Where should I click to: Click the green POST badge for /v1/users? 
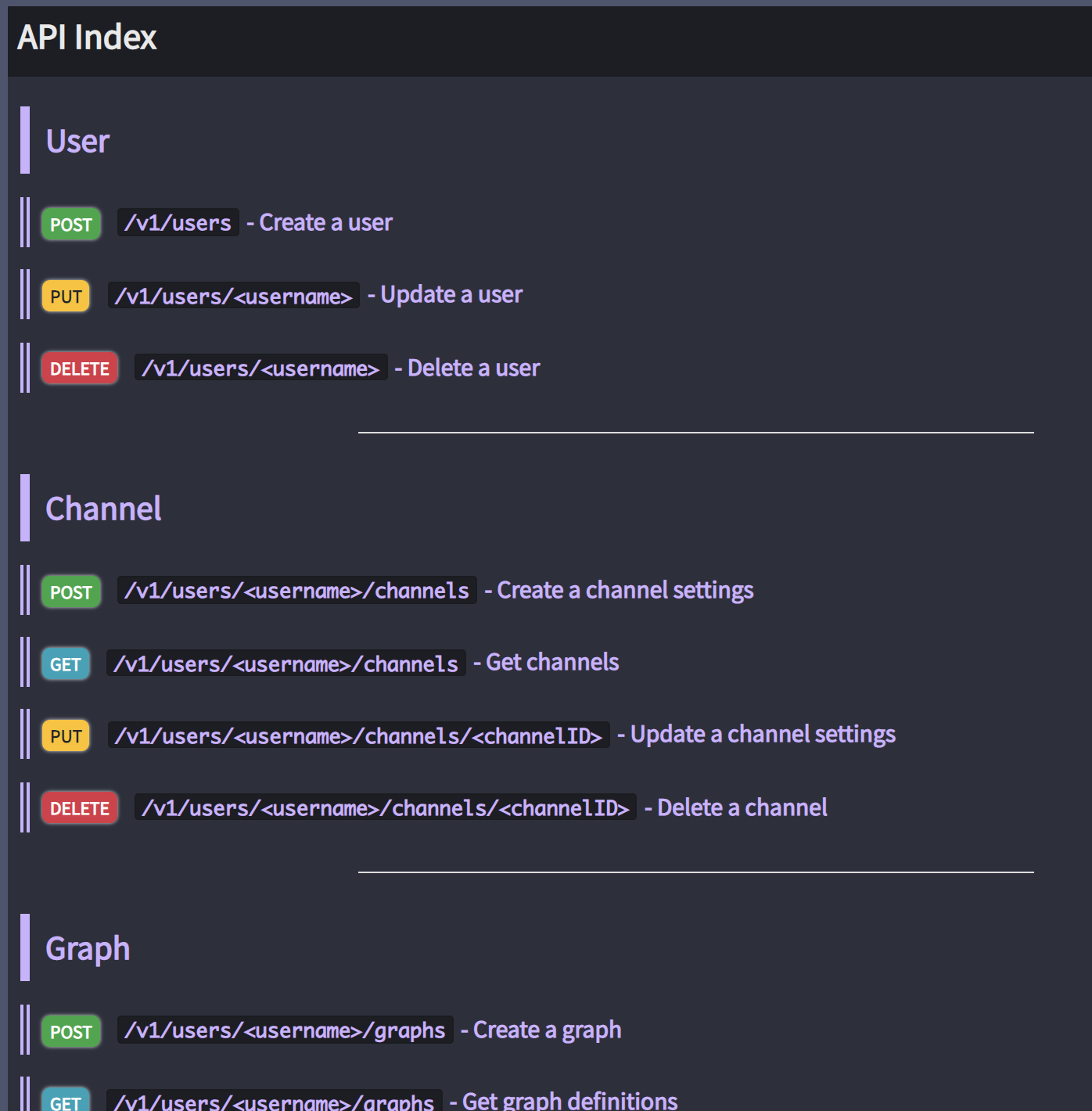pyautogui.click(x=71, y=225)
